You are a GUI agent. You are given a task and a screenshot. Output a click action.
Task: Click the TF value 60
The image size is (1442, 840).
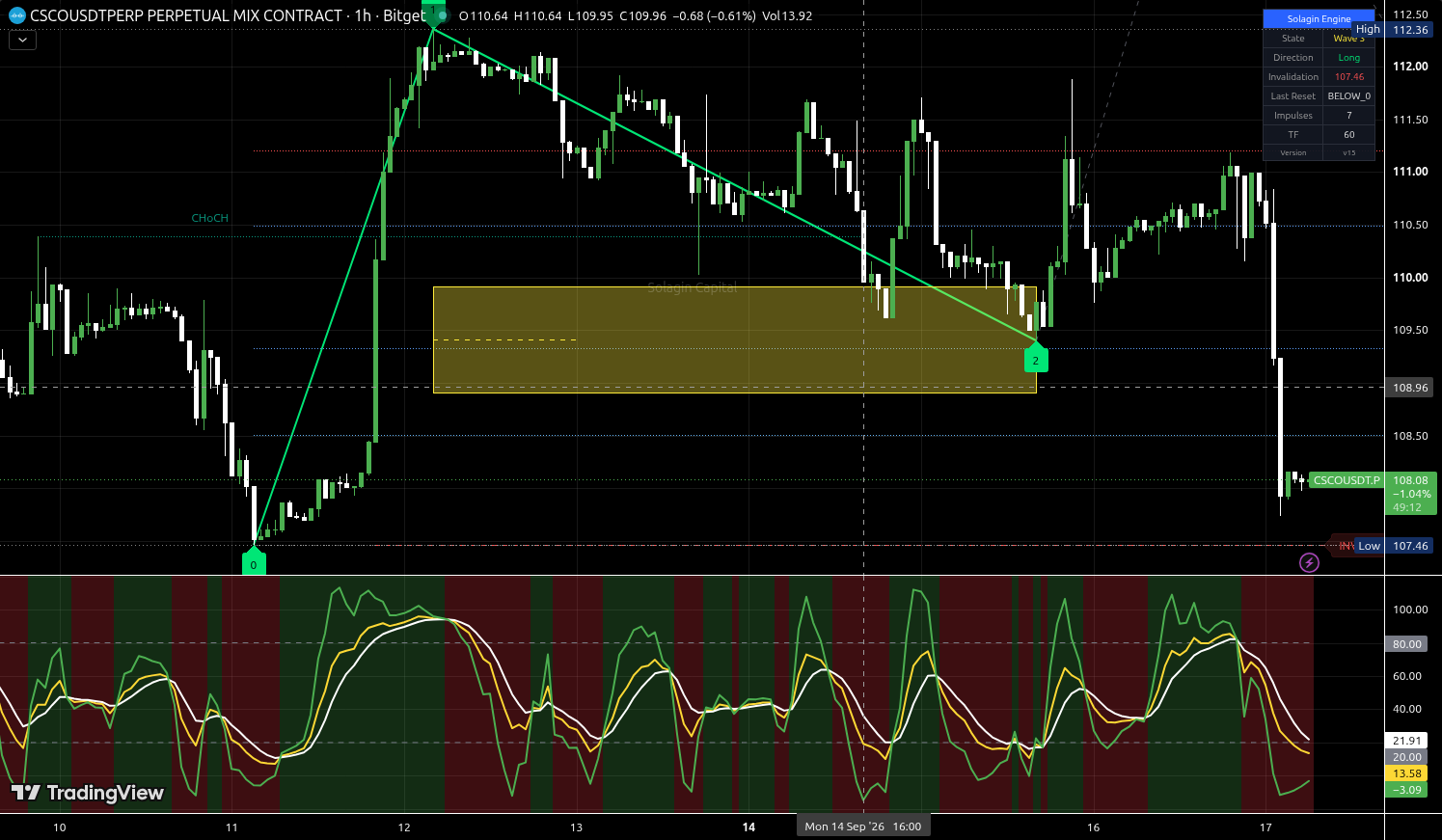[1349, 135]
